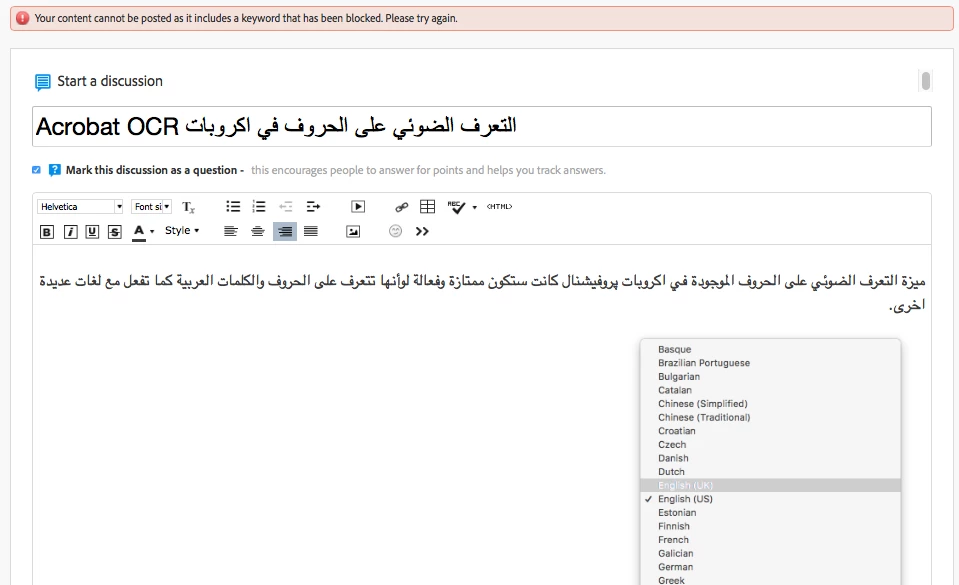Click into the Arabic message body text
Image resolution: width=959 pixels, height=585 pixels.
coord(482,292)
